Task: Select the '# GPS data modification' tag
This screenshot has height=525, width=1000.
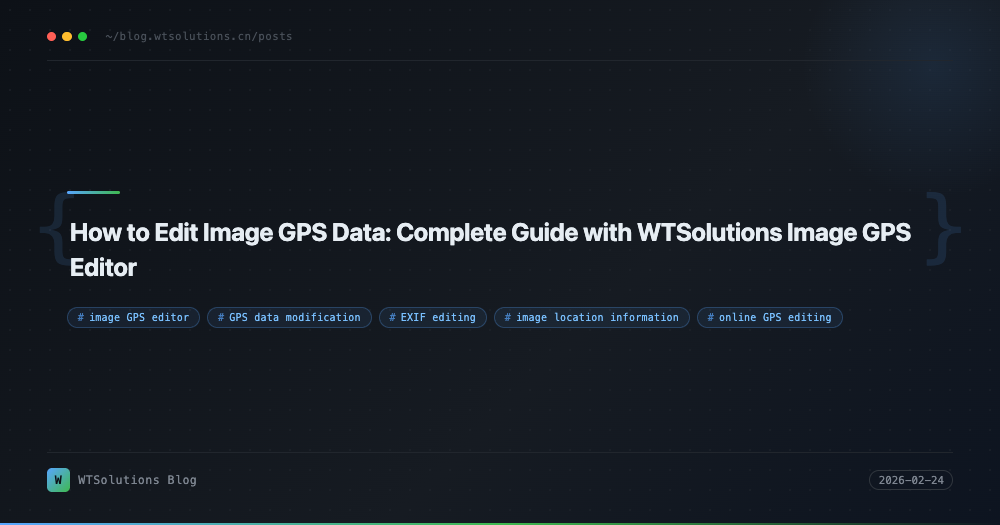Action: coord(289,317)
